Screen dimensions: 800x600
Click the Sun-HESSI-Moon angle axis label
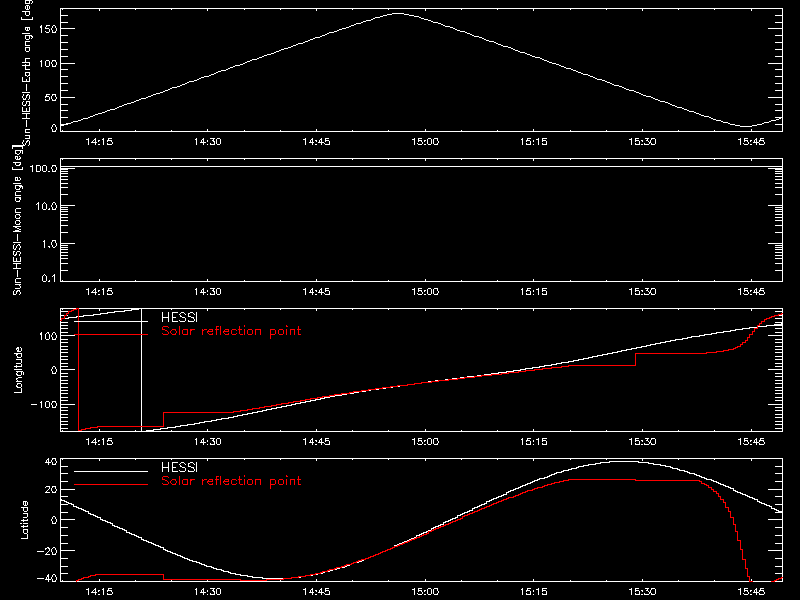click(17, 220)
